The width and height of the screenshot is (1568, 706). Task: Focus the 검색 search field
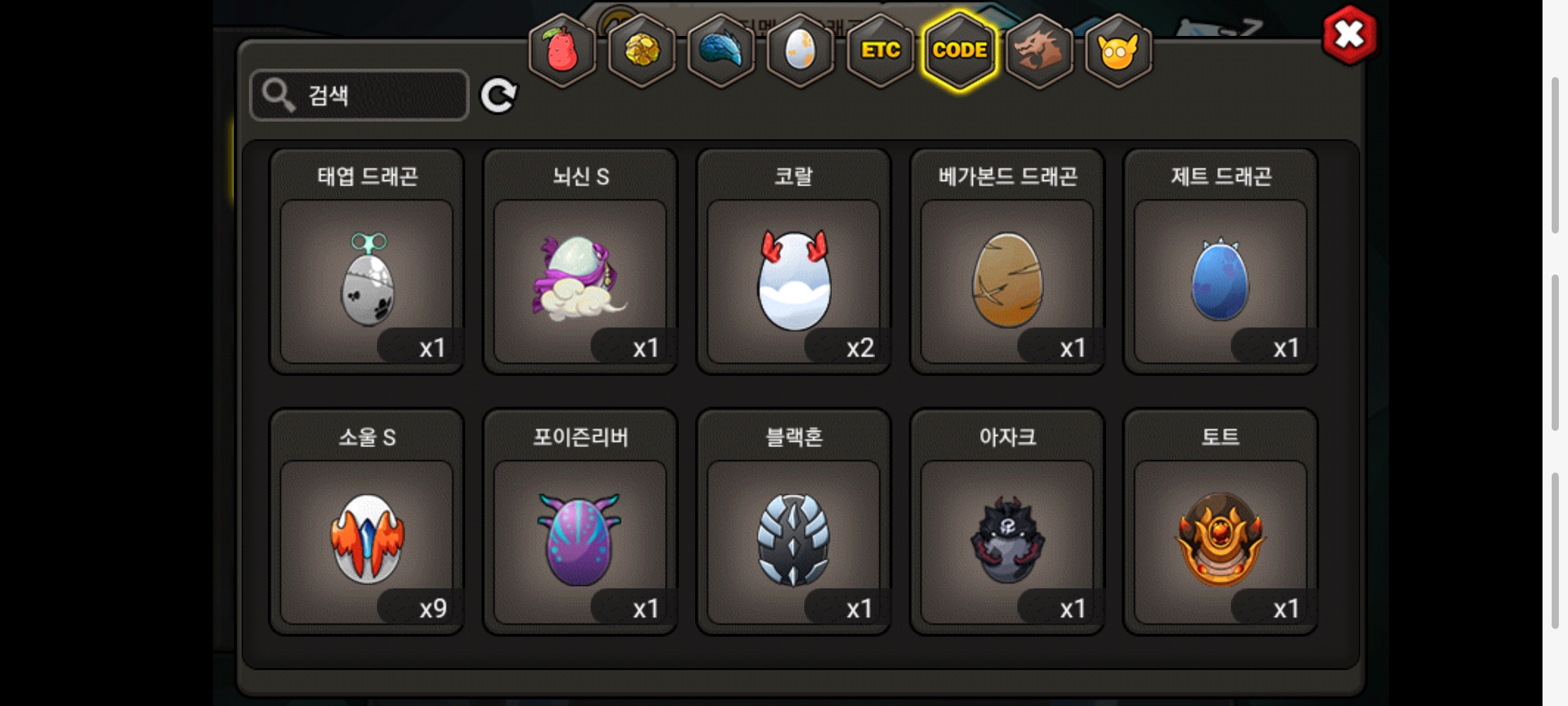tap(359, 95)
